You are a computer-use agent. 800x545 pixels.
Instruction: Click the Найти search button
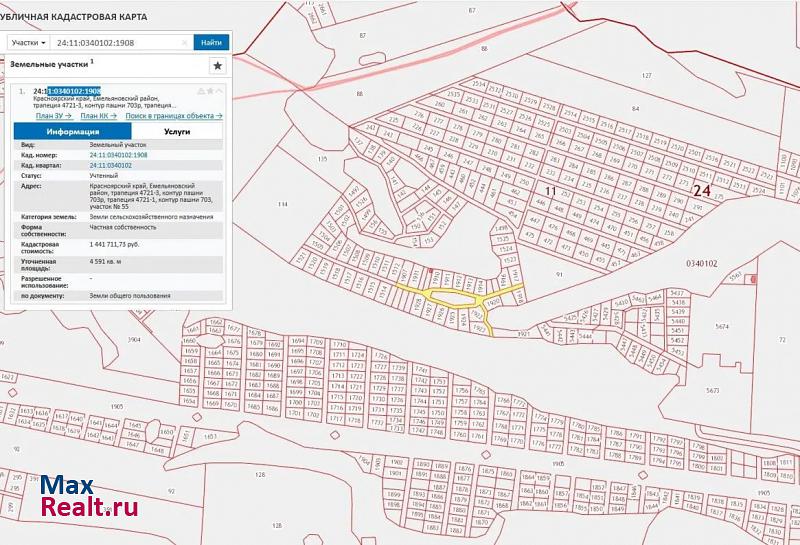(211, 43)
